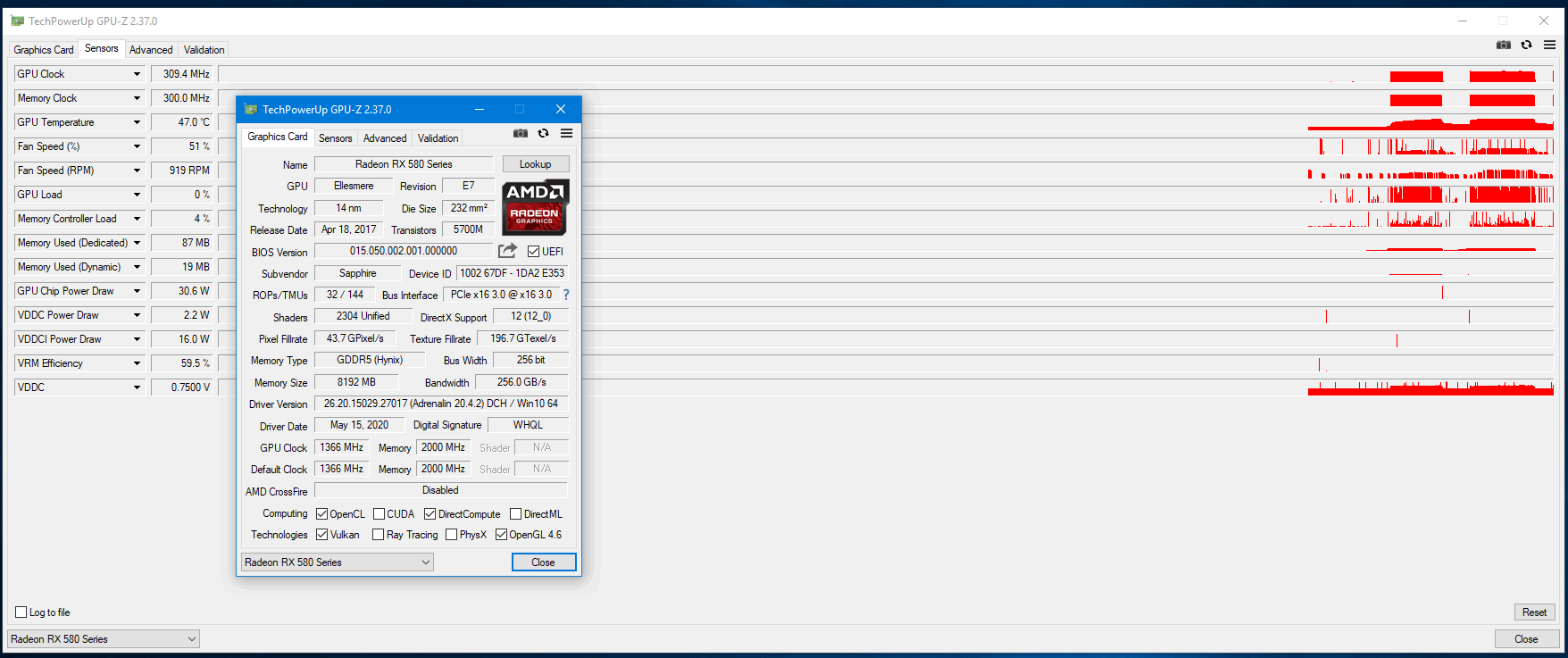This screenshot has height=658, width=1568.
Task: Click Reset button in Sensors window
Action: tap(1534, 612)
